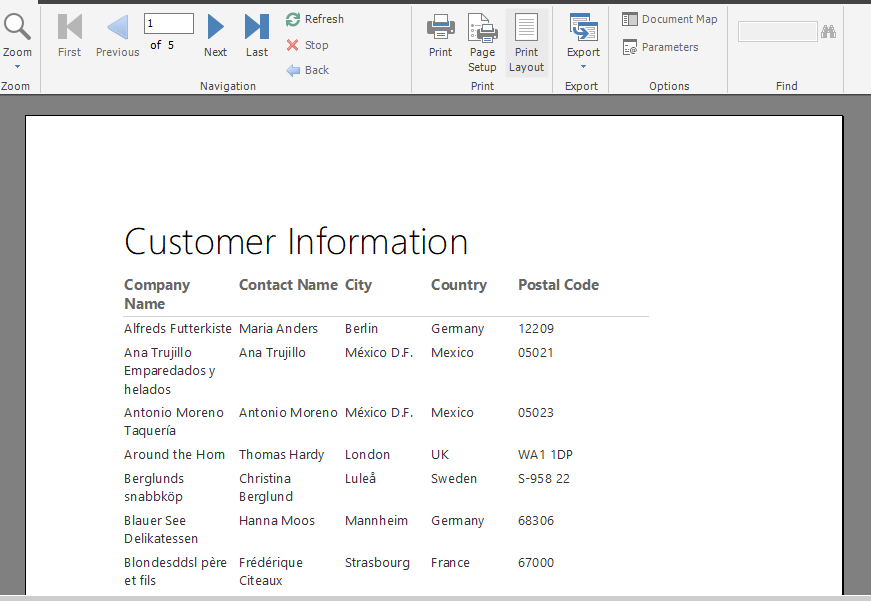
Task: Click the Mannheim city cell
Action: click(376, 520)
